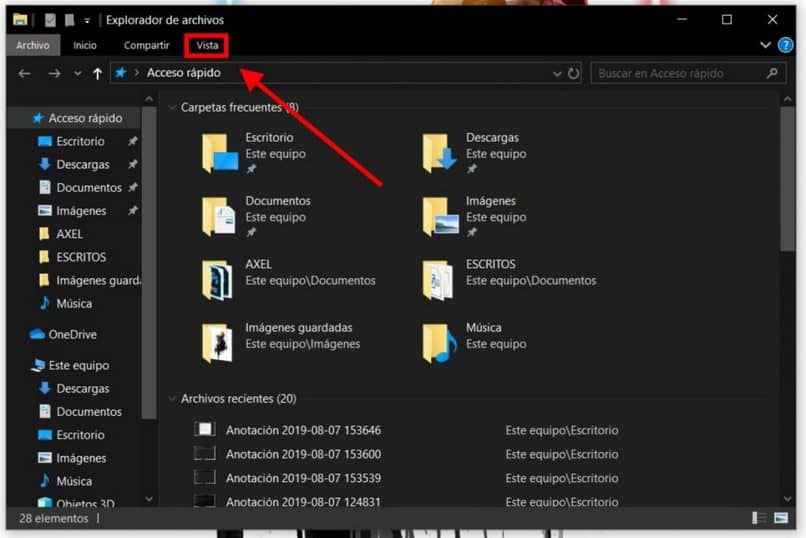
Task: Click pin icon next to sidebar Descargas
Action: (x=133, y=164)
